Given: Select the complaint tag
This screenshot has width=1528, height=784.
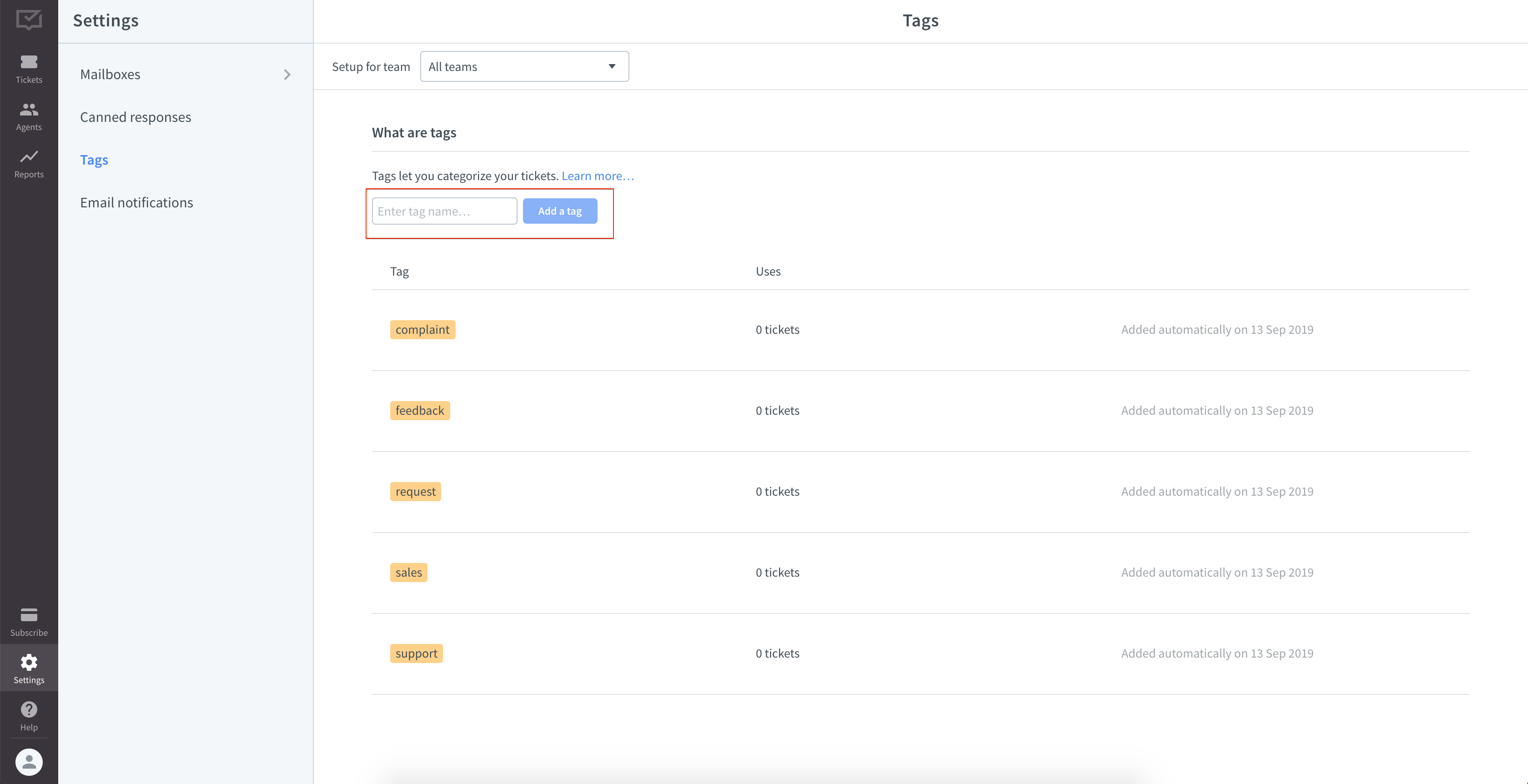Looking at the screenshot, I should [422, 330].
